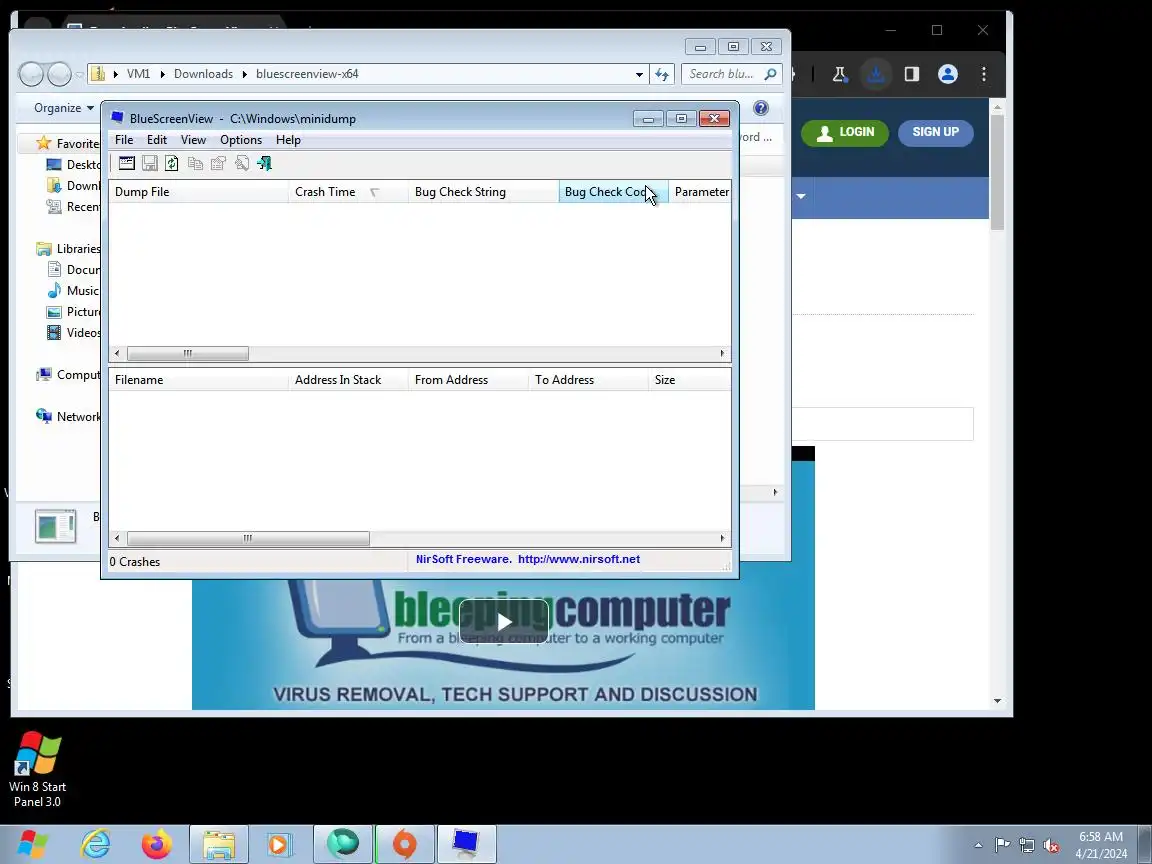The height and width of the screenshot is (864, 1152).
Task: Sort by the Crash Time column header
Action: click(x=348, y=192)
